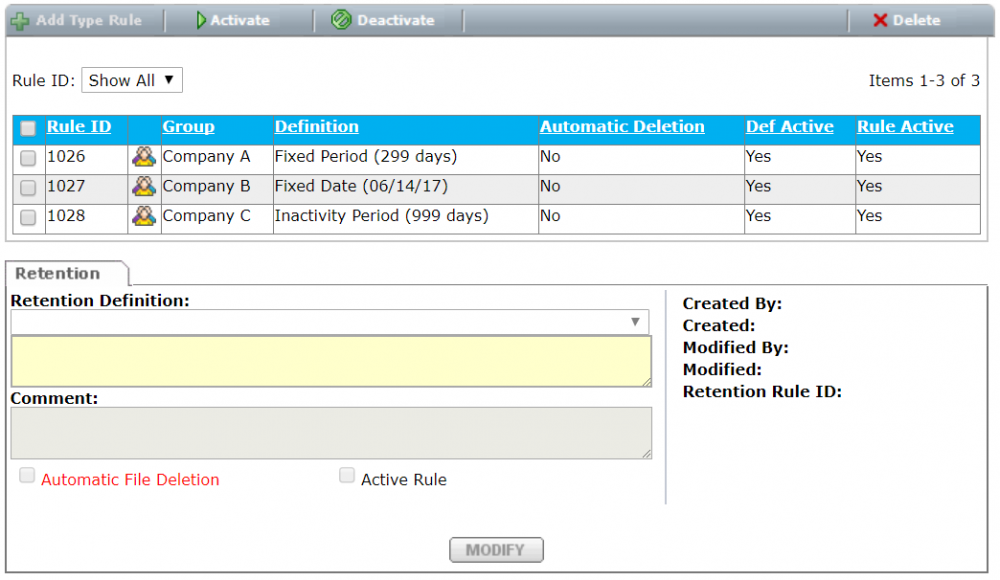1000x580 pixels.
Task: Select the rule 1027 row checkbox
Action: point(28,188)
